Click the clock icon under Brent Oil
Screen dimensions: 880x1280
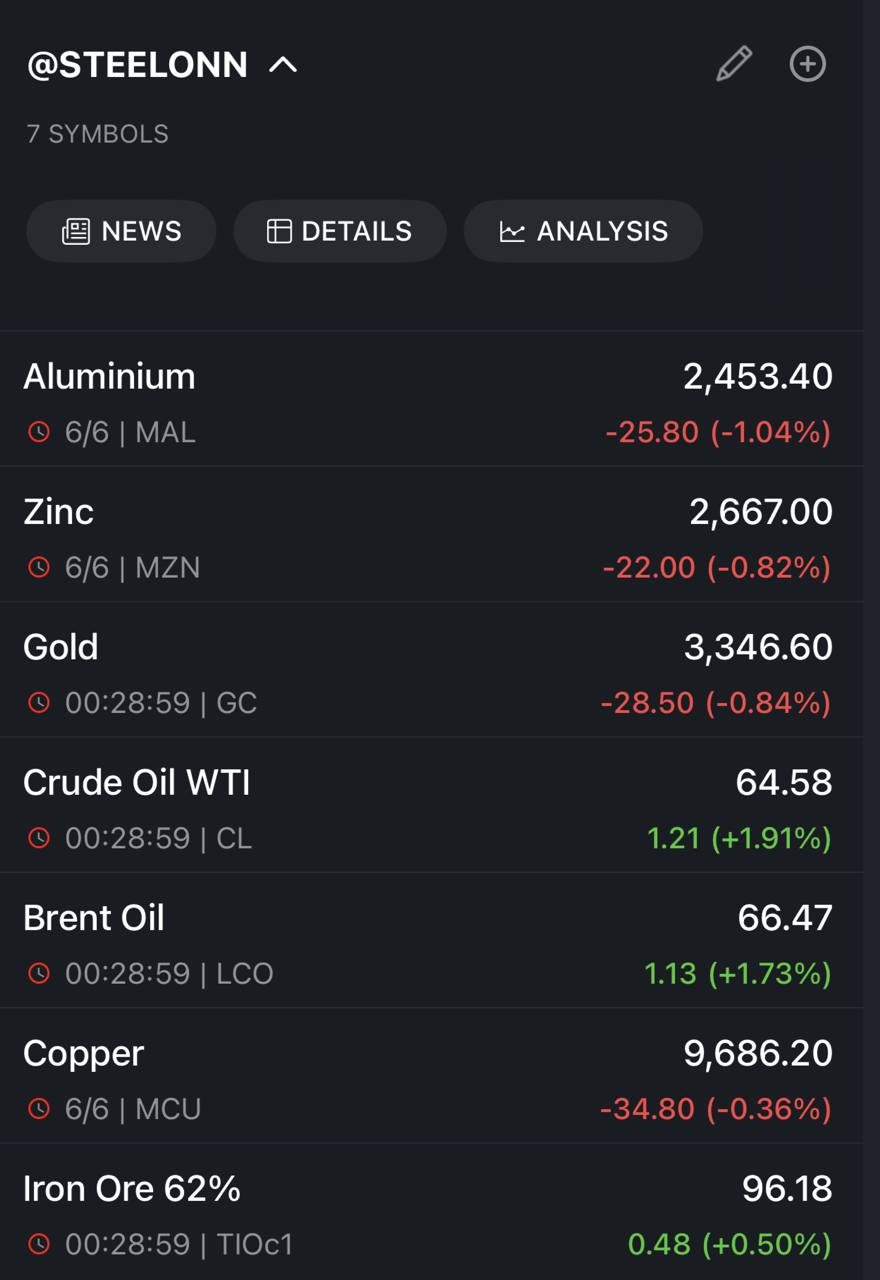[x=38, y=972]
